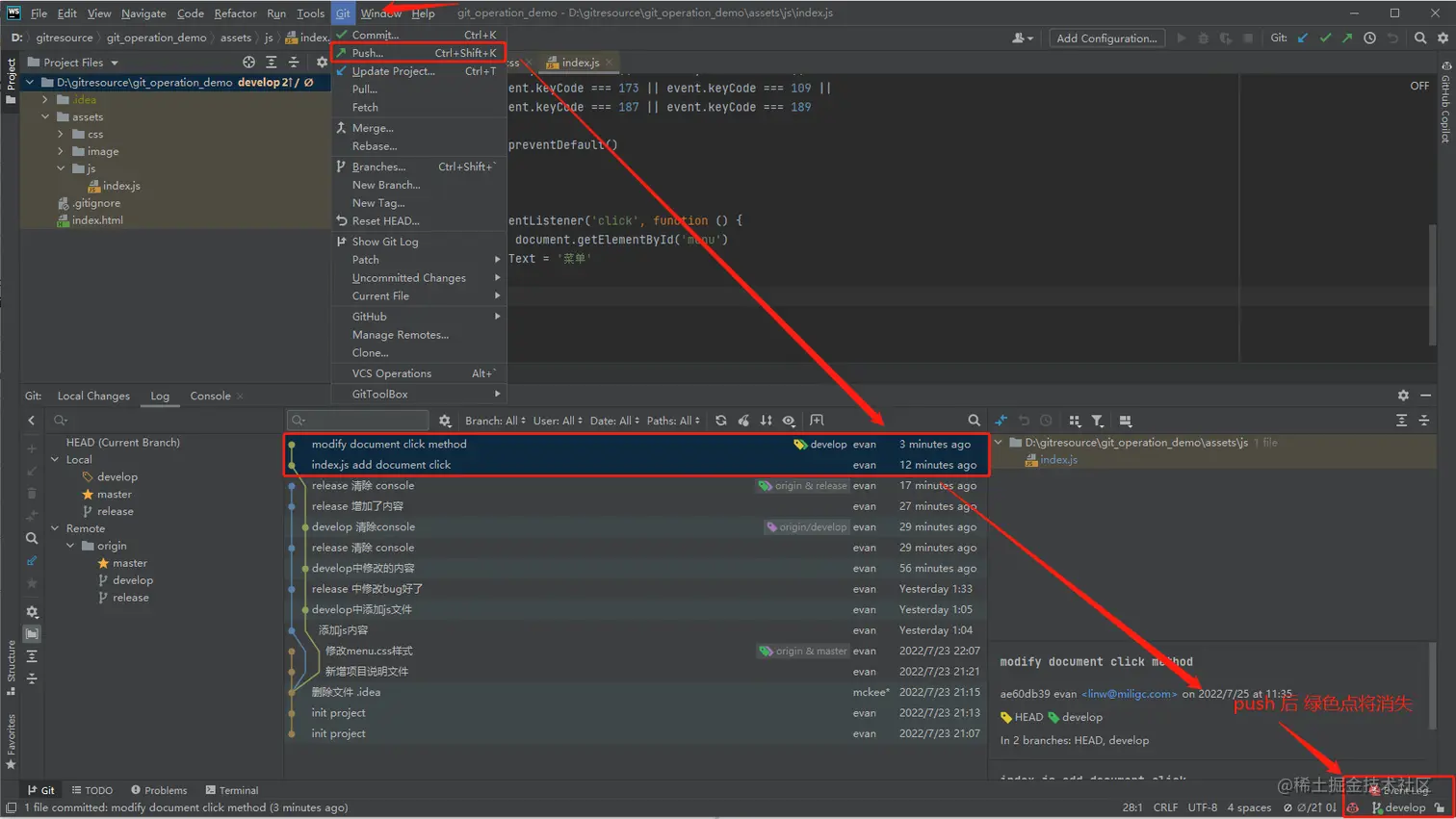Open the git branch widget showing develop
1456x819 pixels.
1401,807
